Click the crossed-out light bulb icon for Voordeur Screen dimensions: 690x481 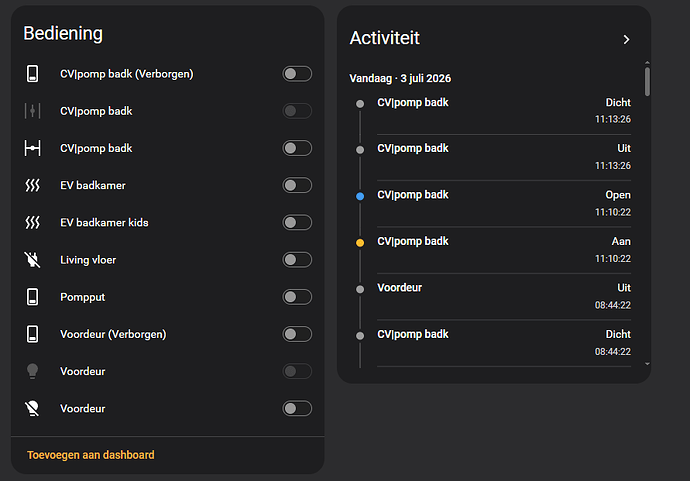point(32,408)
